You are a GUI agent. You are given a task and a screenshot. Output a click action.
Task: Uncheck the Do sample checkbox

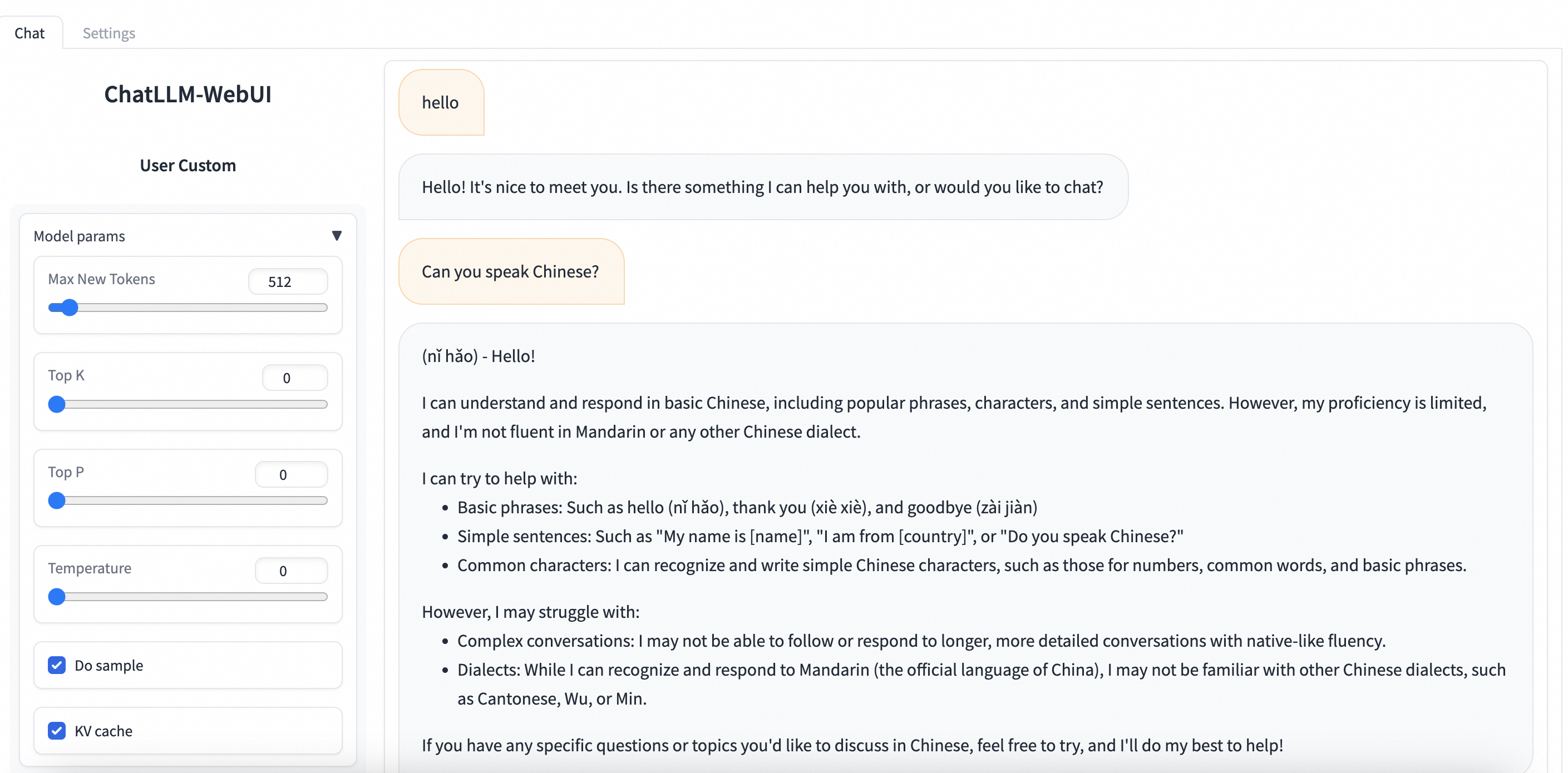[57, 665]
